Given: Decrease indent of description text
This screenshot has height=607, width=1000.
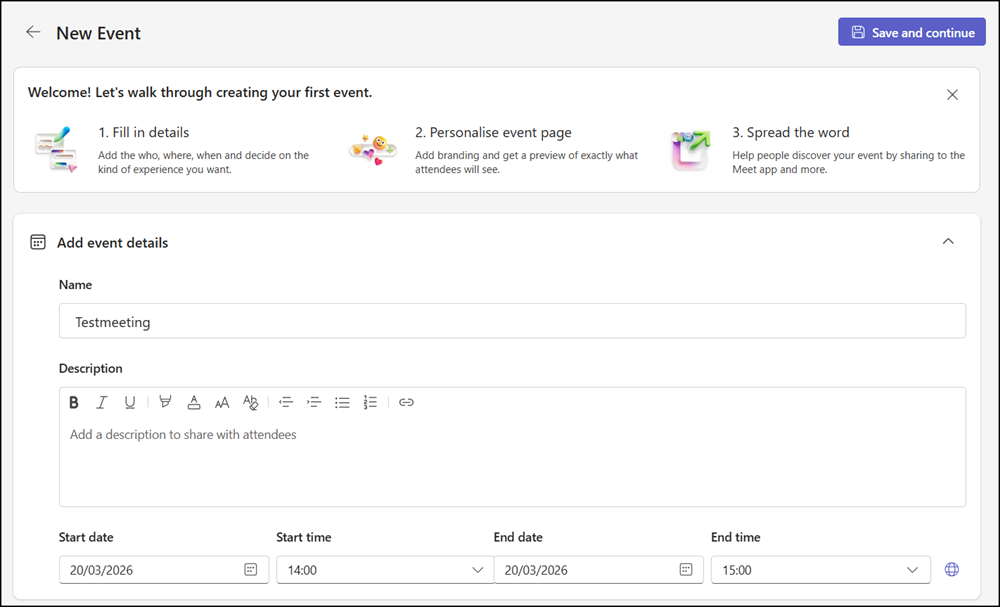Looking at the screenshot, I should (286, 402).
